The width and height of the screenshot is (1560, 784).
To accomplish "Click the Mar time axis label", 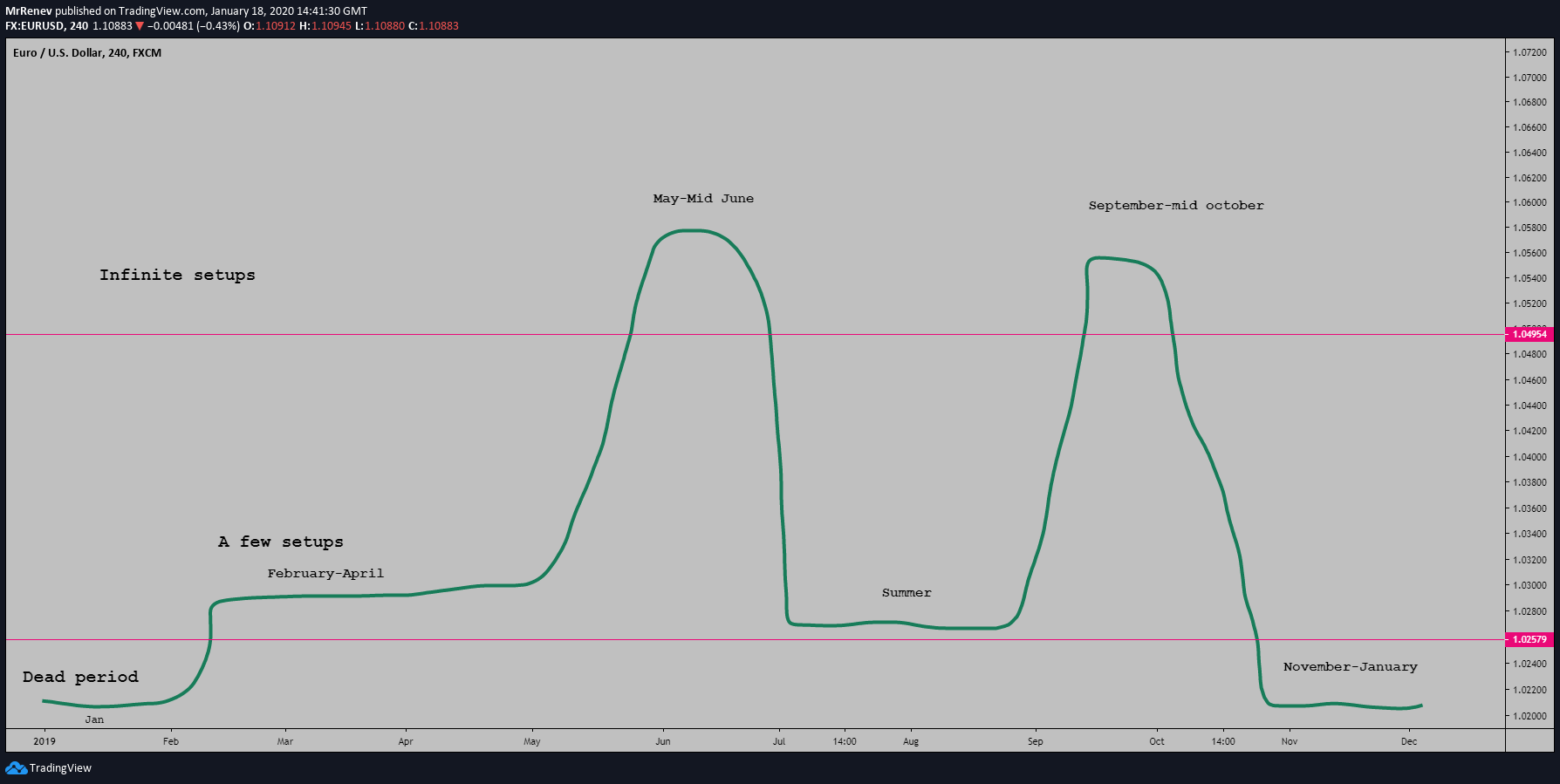I will pyautogui.click(x=285, y=741).
